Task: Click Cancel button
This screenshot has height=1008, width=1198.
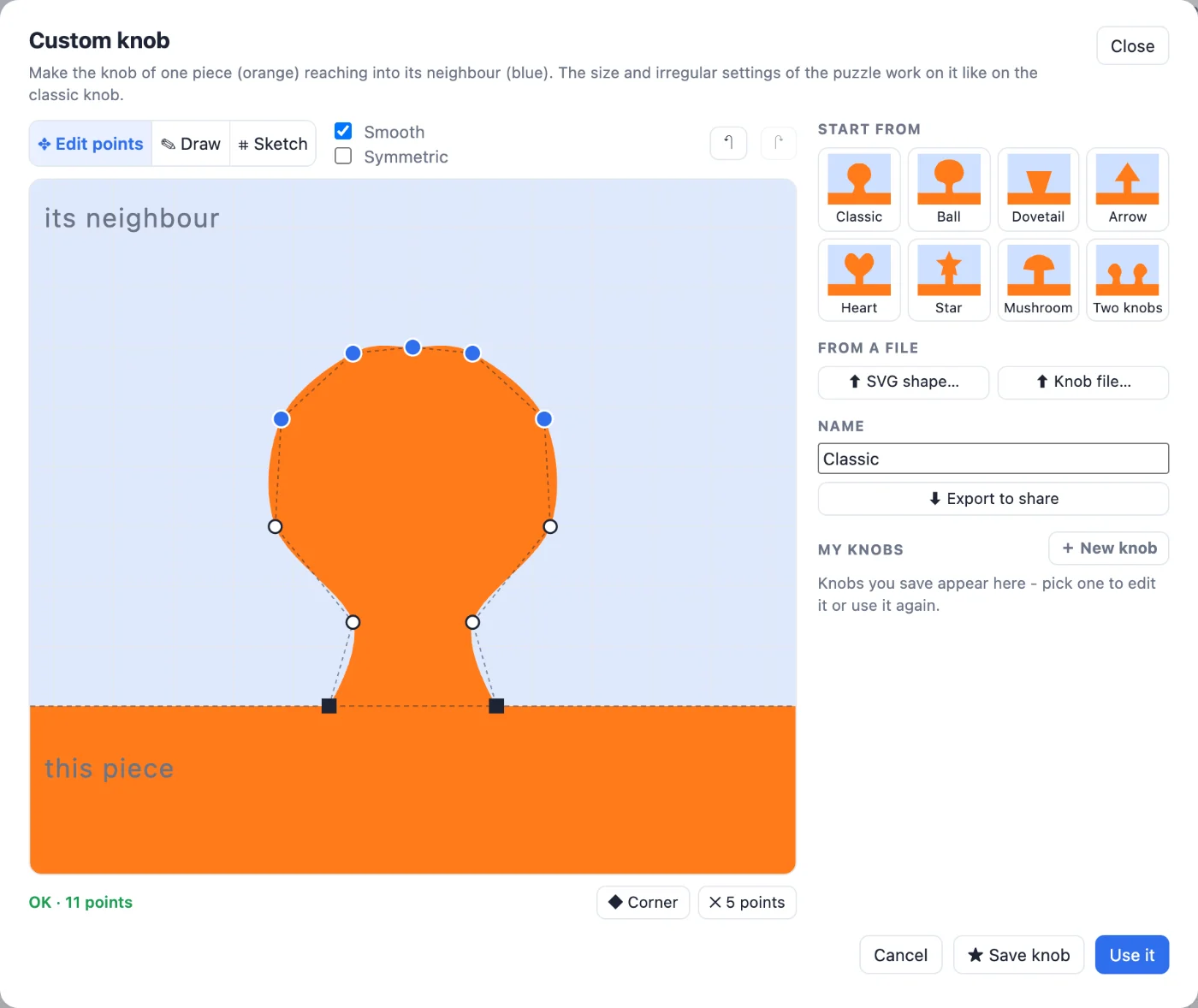Action: [x=900, y=955]
